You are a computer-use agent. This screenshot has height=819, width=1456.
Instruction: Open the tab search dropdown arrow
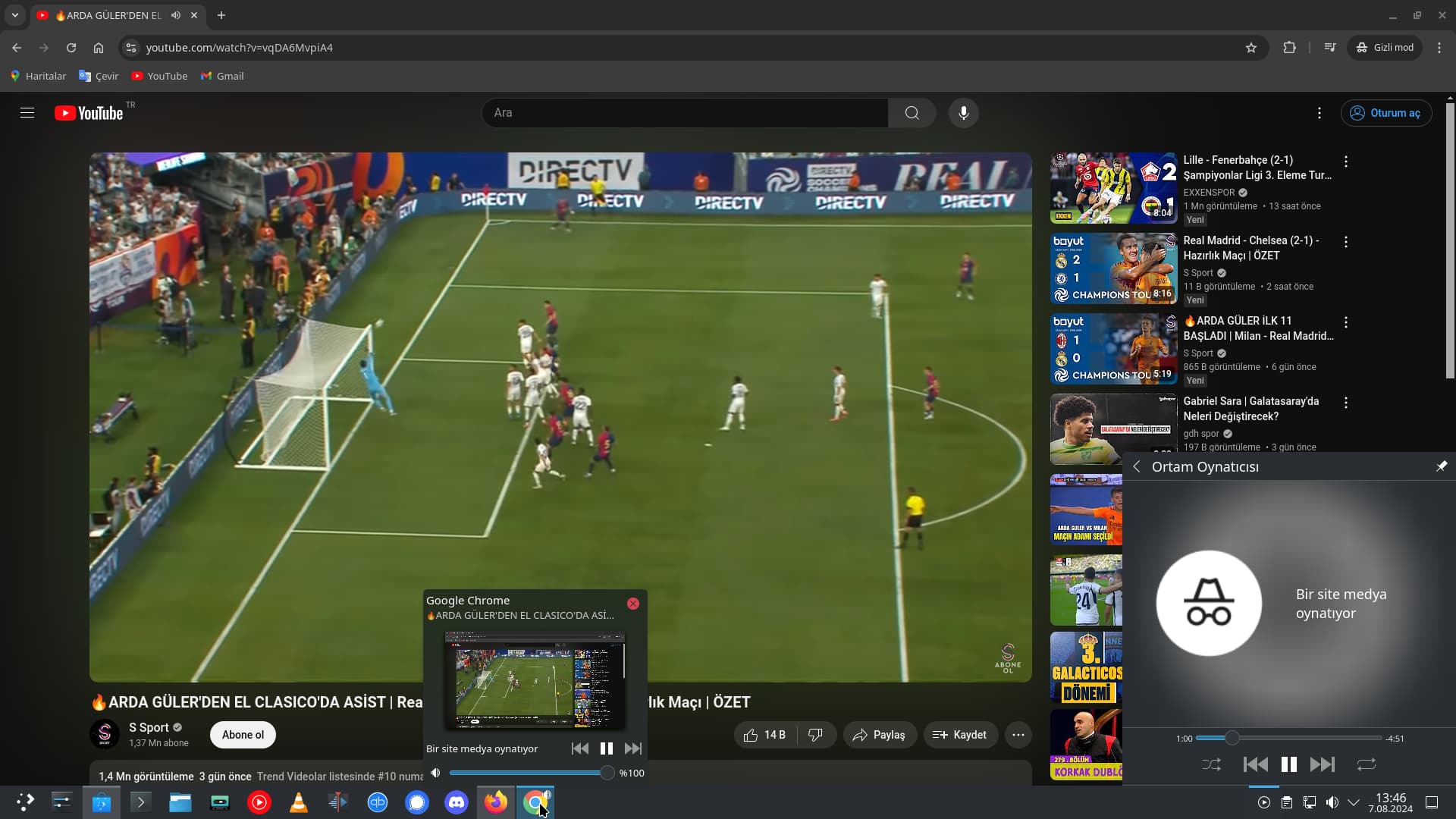[14, 15]
